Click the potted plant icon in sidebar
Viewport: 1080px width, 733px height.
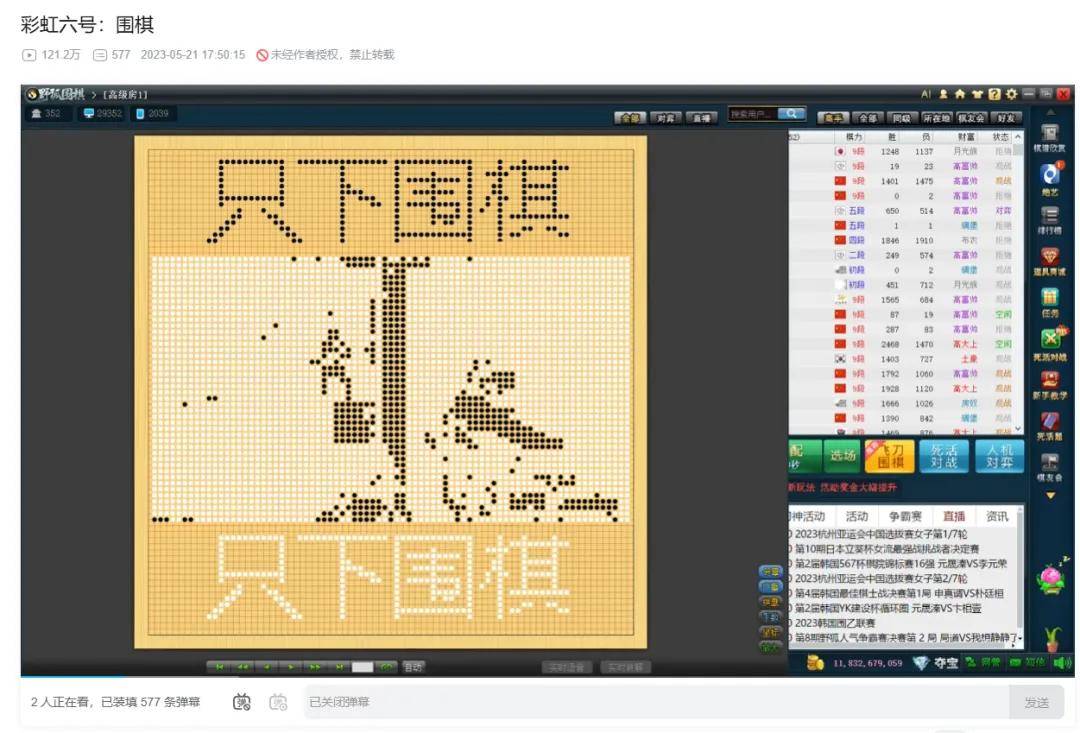(x=1051, y=638)
